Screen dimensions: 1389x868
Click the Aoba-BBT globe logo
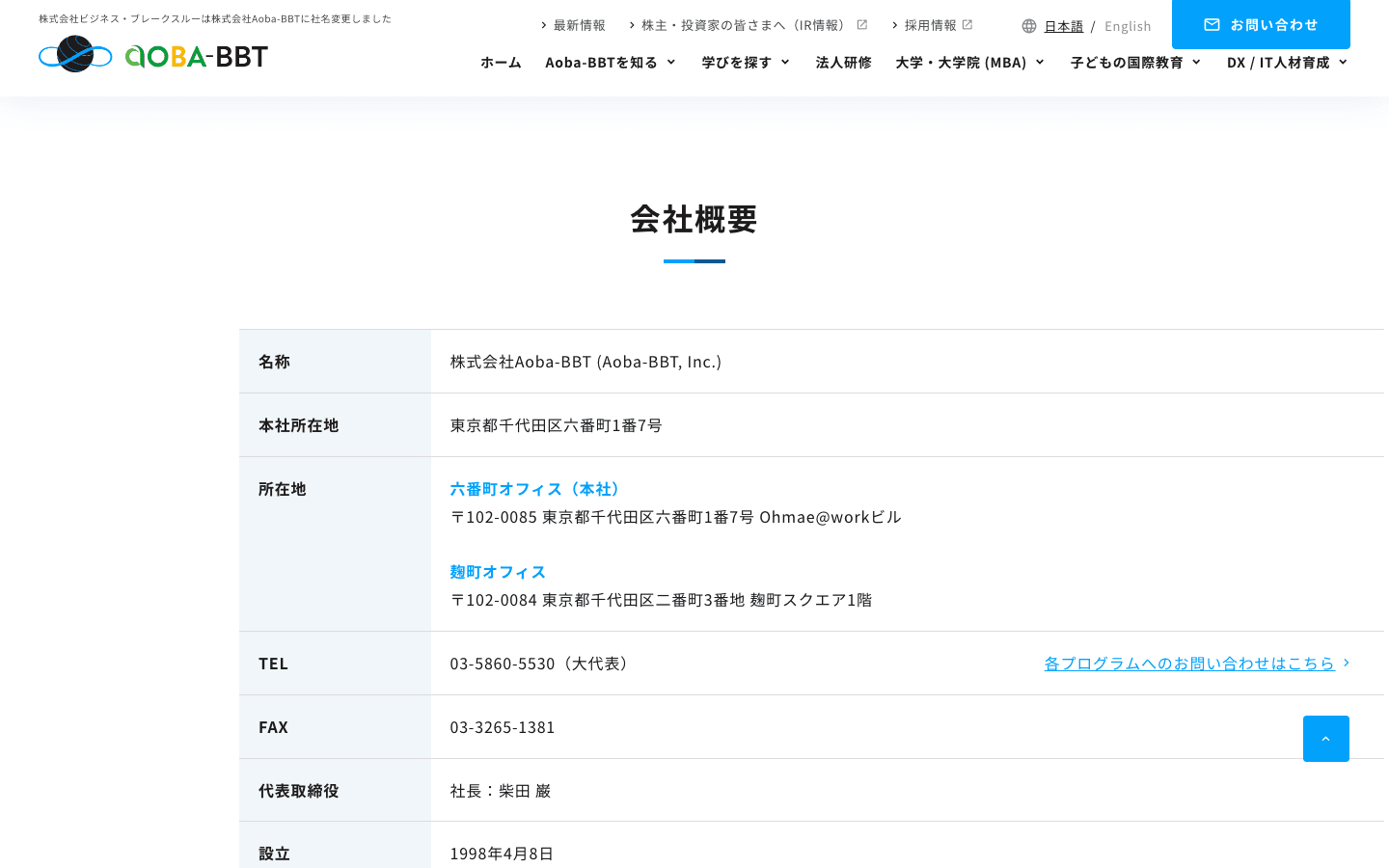click(x=75, y=54)
